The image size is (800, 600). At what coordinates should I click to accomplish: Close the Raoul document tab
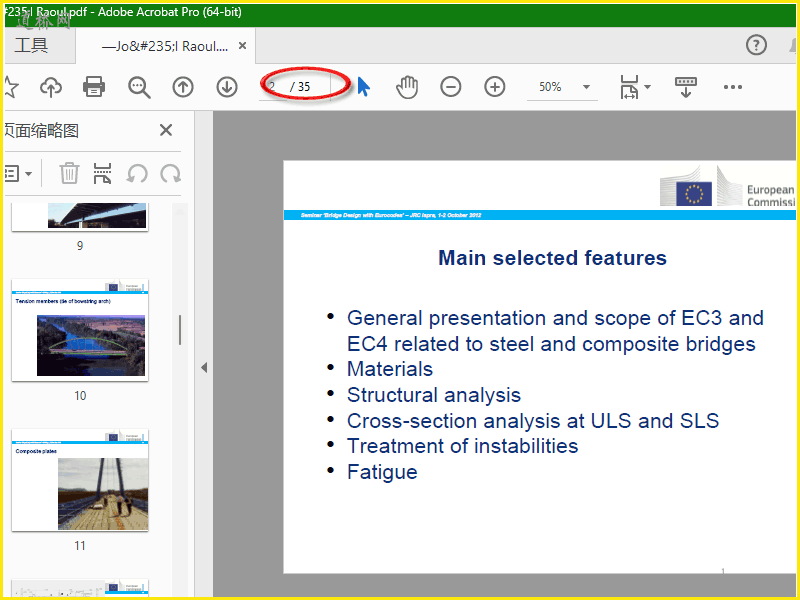(x=242, y=46)
